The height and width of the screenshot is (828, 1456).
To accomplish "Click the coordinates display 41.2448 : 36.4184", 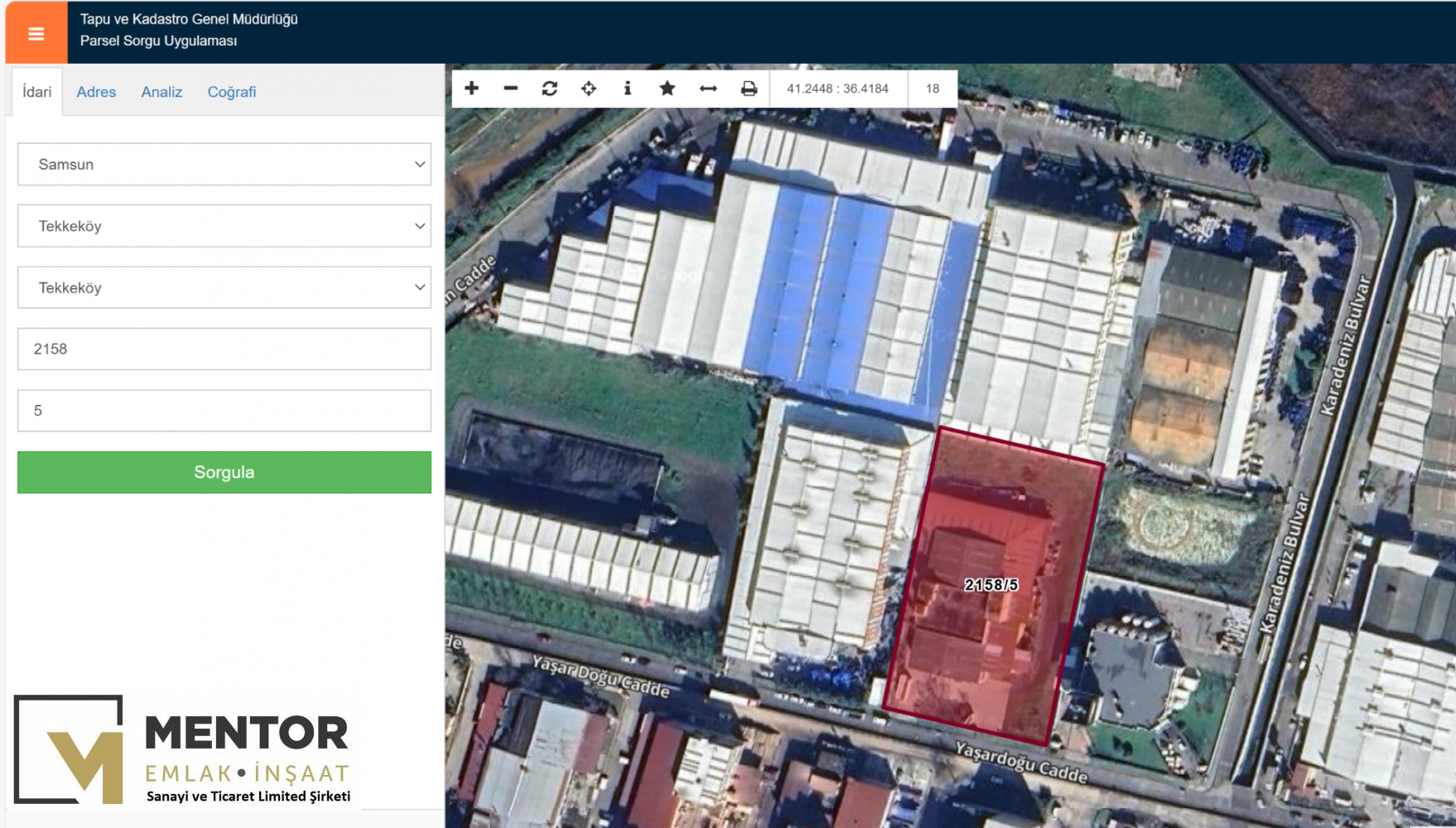I will 838,89.
